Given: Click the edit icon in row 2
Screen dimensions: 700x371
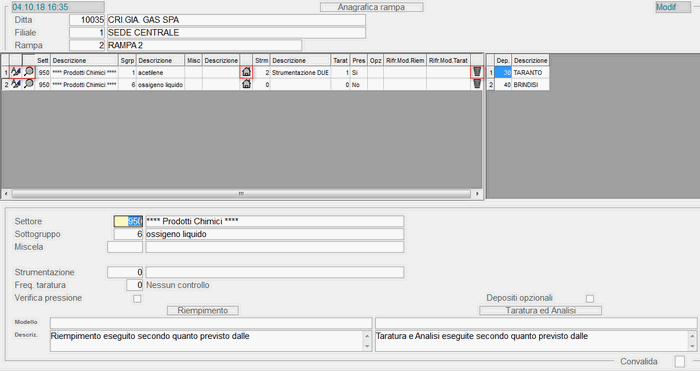Looking at the screenshot, I should (x=16, y=84).
